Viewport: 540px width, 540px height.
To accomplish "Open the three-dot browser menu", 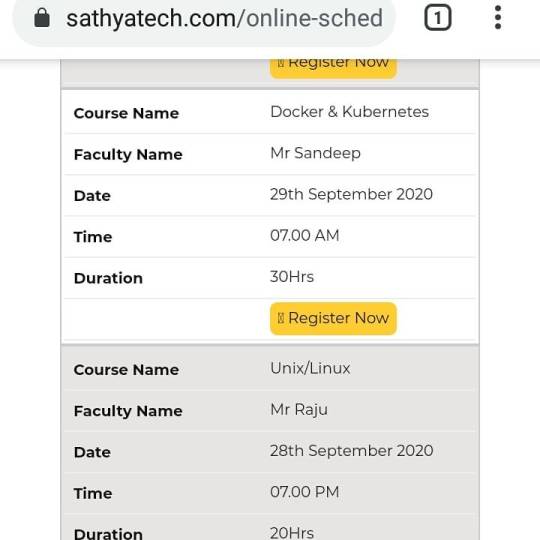I will pyautogui.click(x=498, y=17).
